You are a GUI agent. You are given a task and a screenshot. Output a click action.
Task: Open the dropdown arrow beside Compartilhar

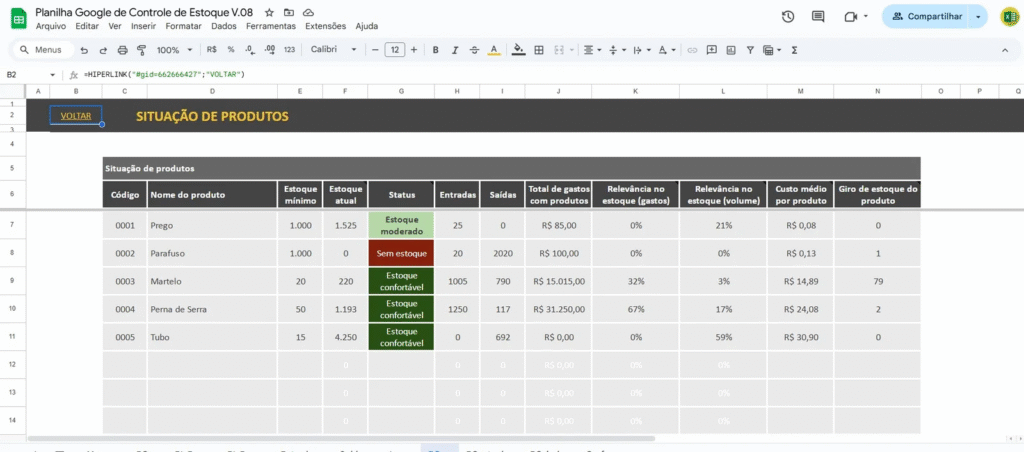(x=978, y=16)
